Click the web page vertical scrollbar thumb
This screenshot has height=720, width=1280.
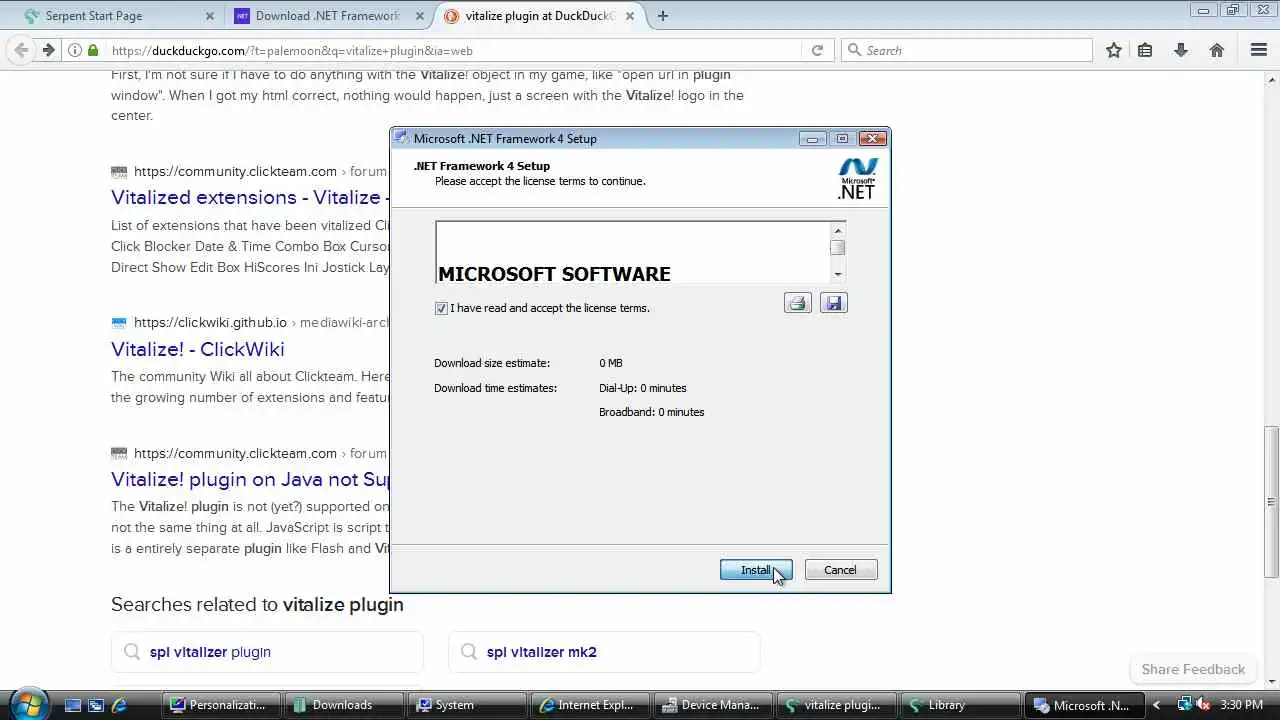coord(1271,502)
